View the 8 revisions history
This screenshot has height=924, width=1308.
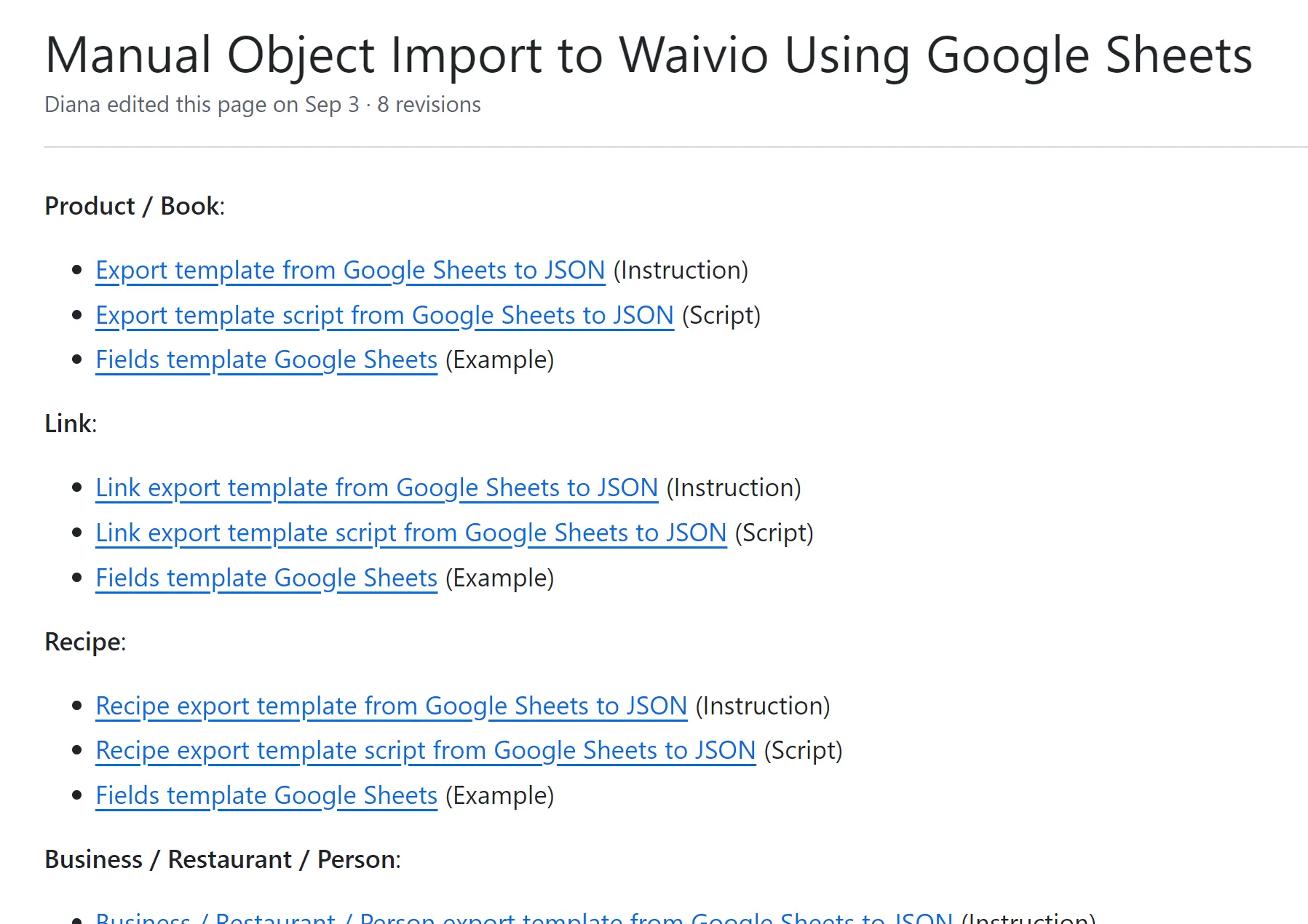tap(429, 105)
